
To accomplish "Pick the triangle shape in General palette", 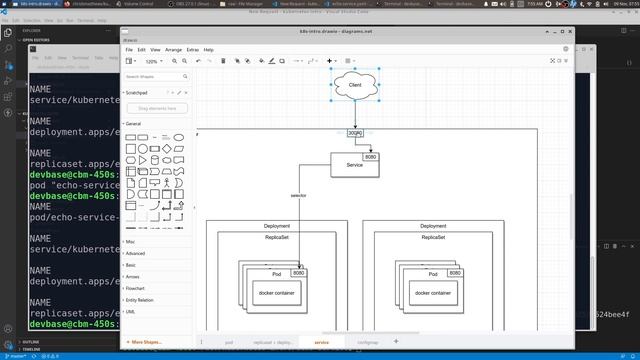I will click(x=142, y=160).
